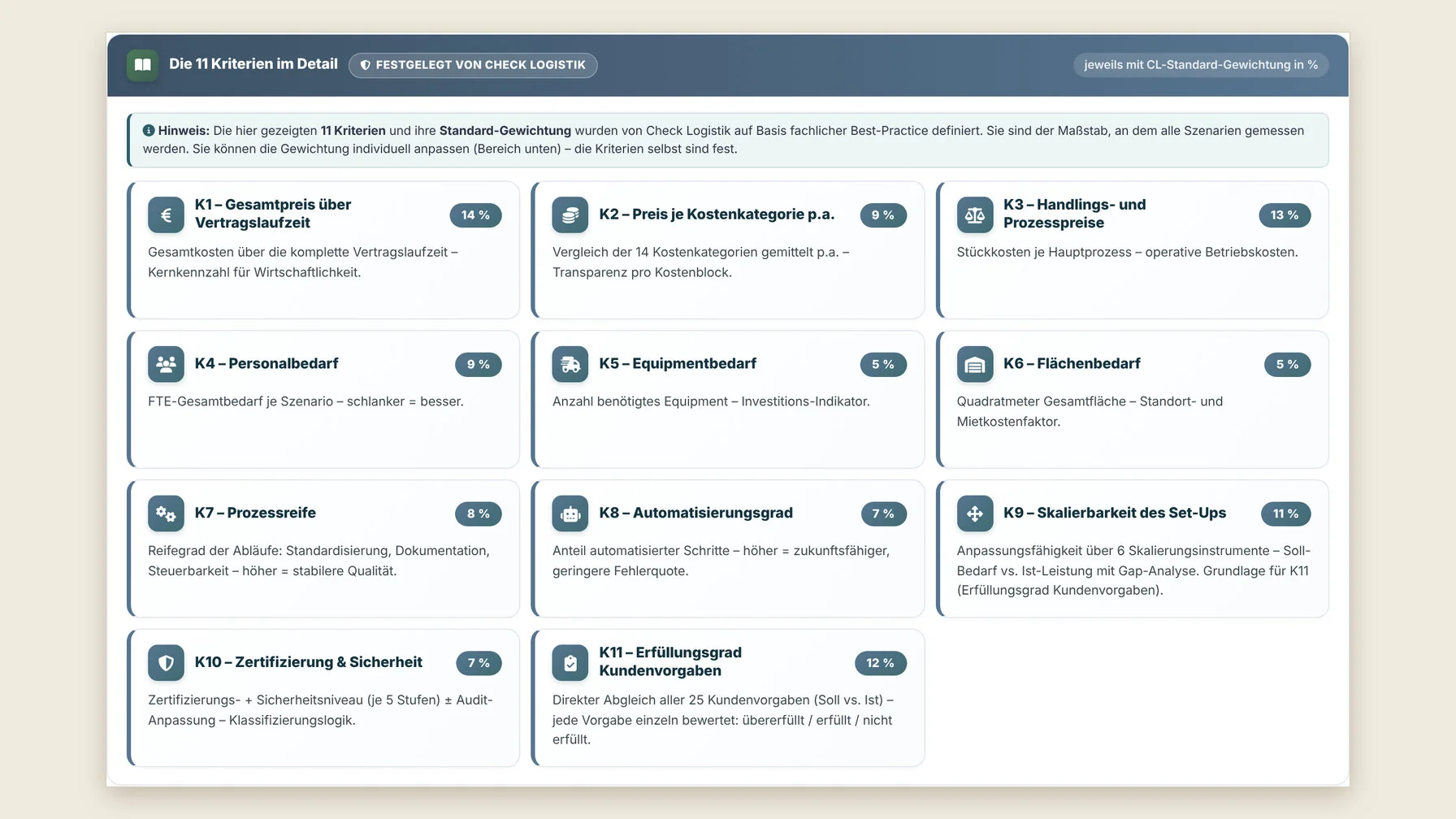The width and height of the screenshot is (1456, 819).
Task: Click the title 'K8 – Automatisierungsgrad'
Action: (x=695, y=513)
